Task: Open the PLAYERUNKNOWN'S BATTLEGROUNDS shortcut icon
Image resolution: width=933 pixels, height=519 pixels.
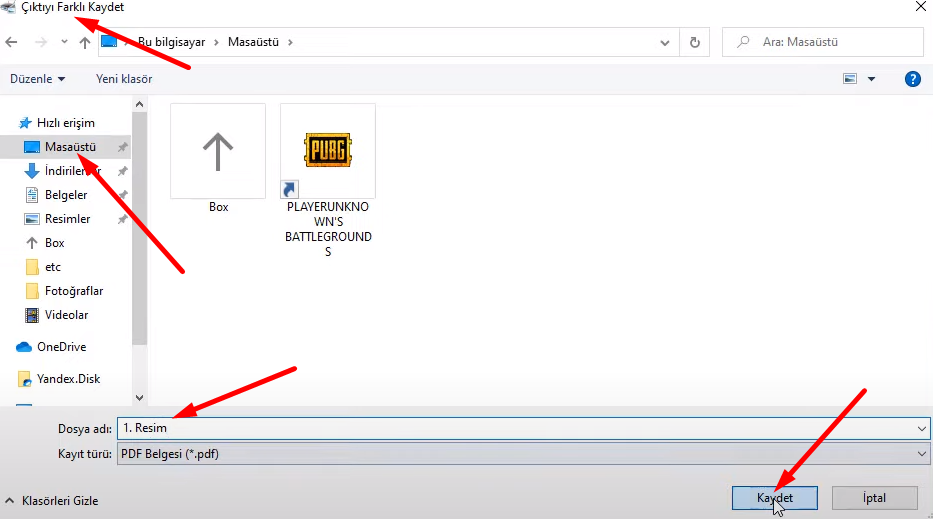Action: (x=327, y=151)
